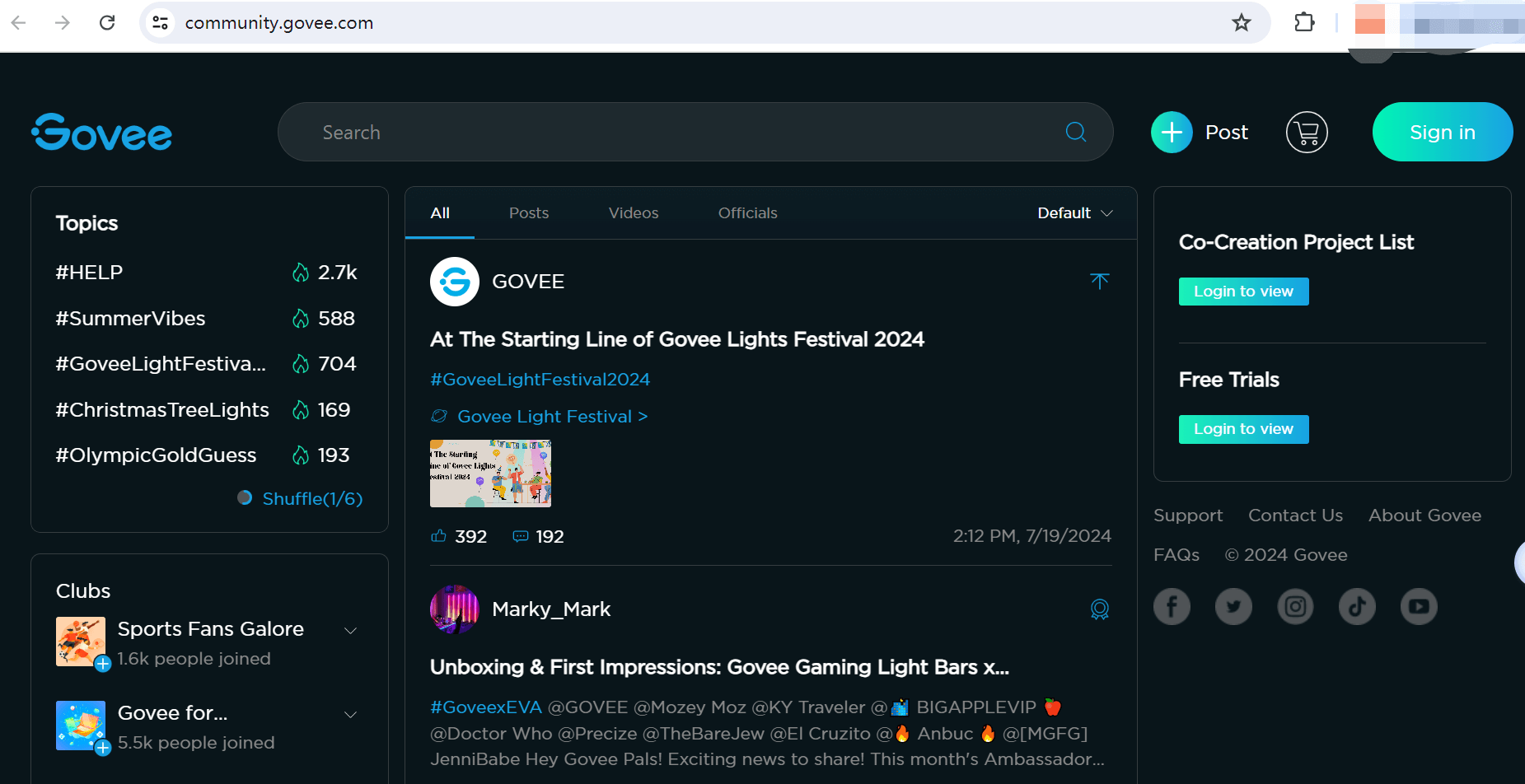This screenshot has height=784, width=1525.
Task: Switch to the Officials tab
Action: tap(747, 213)
